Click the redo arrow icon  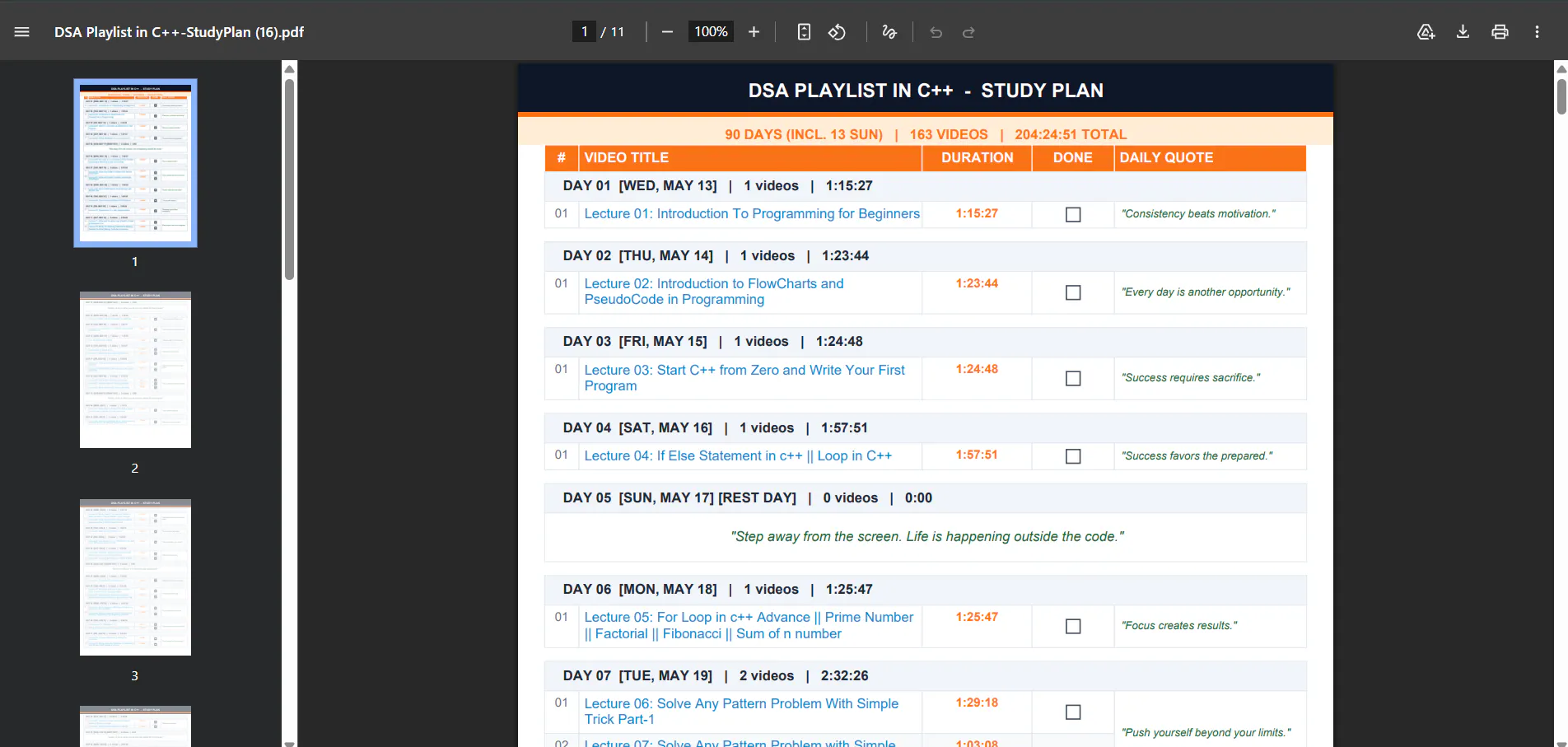tap(968, 32)
